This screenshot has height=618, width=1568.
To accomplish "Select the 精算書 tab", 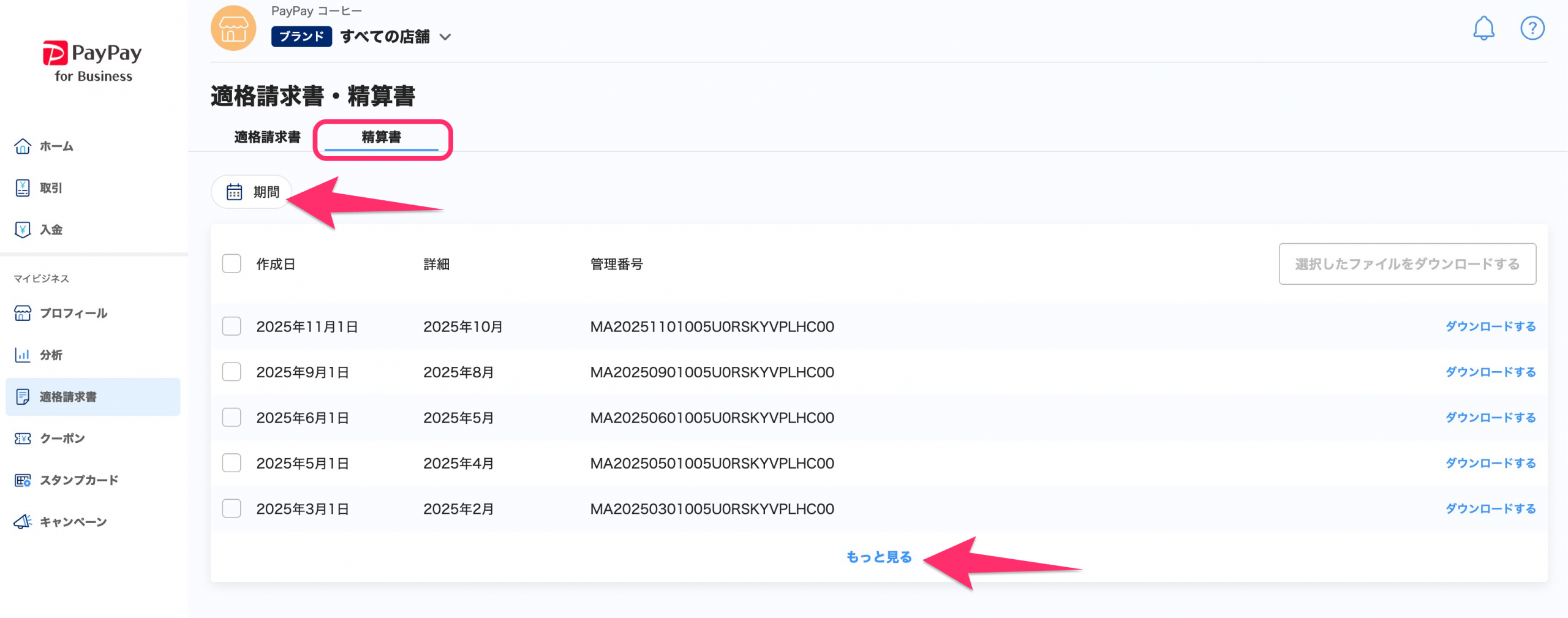I will tap(381, 137).
